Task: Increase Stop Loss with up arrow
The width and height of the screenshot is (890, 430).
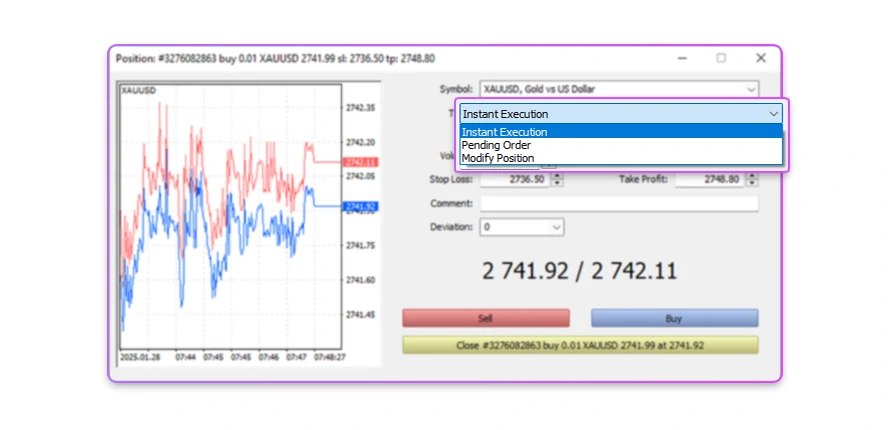Action: 557,176
